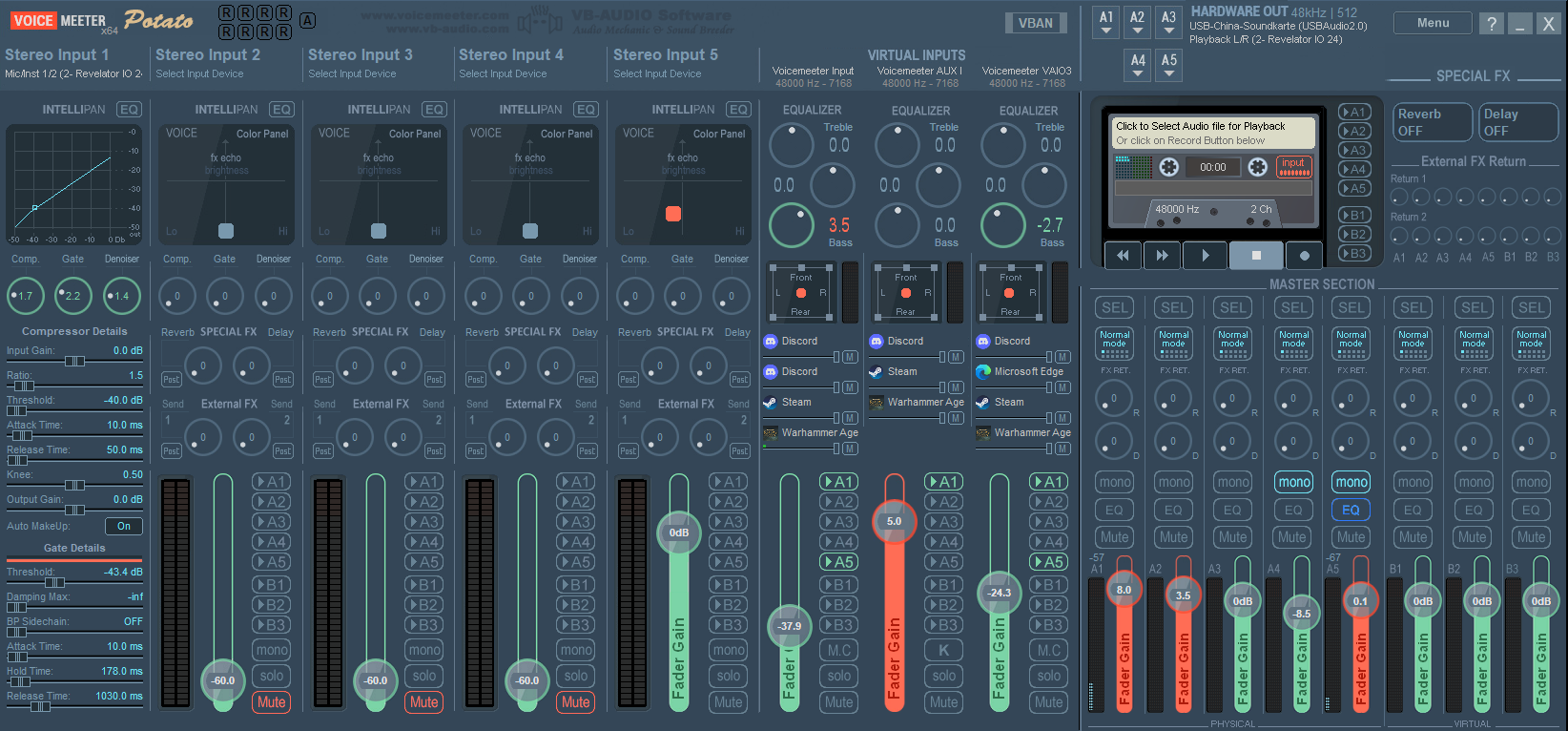Change Stereo Input 1 Mic/Inst Revelator device
Screen dimensions: 1568x731
[x=73, y=73]
